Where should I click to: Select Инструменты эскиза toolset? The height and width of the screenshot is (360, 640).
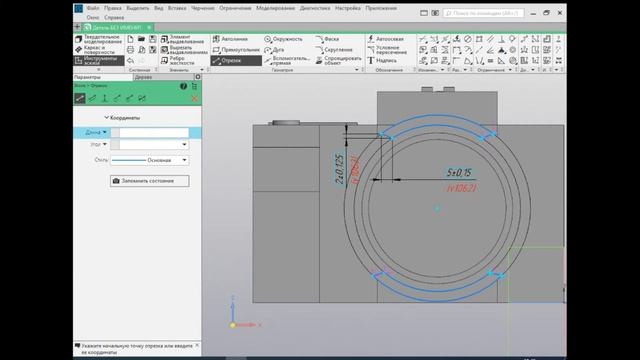(98, 60)
